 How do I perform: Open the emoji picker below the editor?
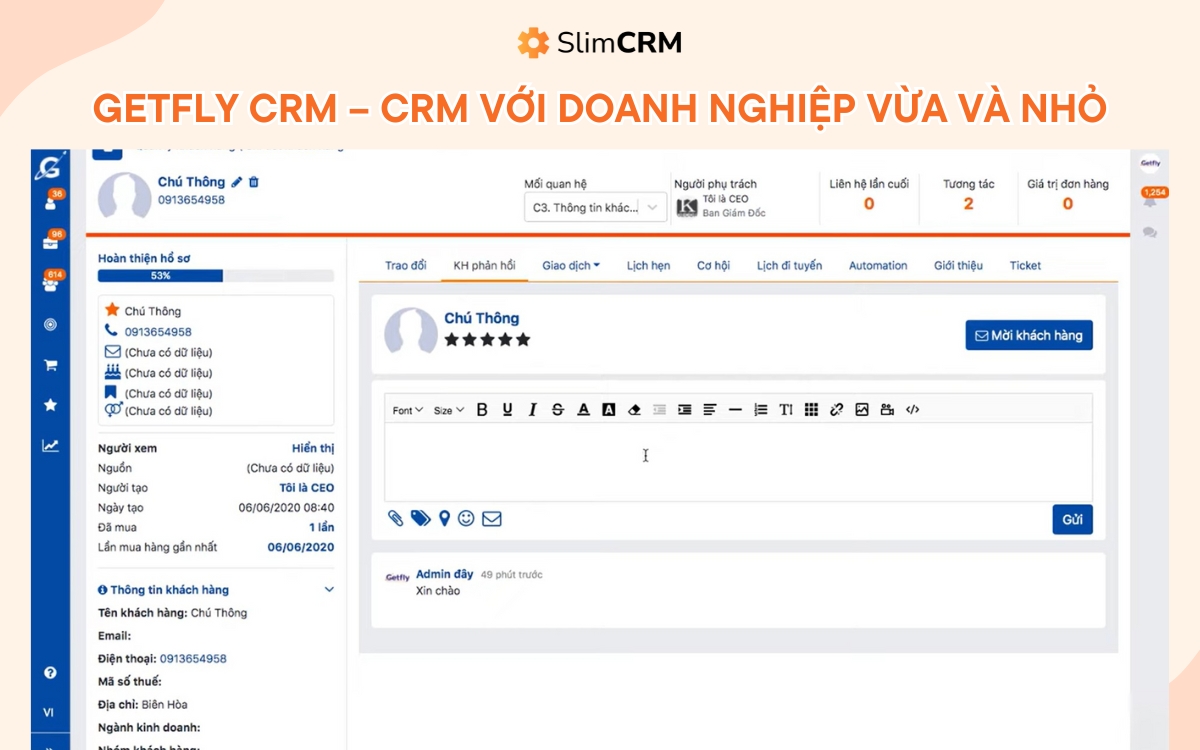(x=465, y=518)
